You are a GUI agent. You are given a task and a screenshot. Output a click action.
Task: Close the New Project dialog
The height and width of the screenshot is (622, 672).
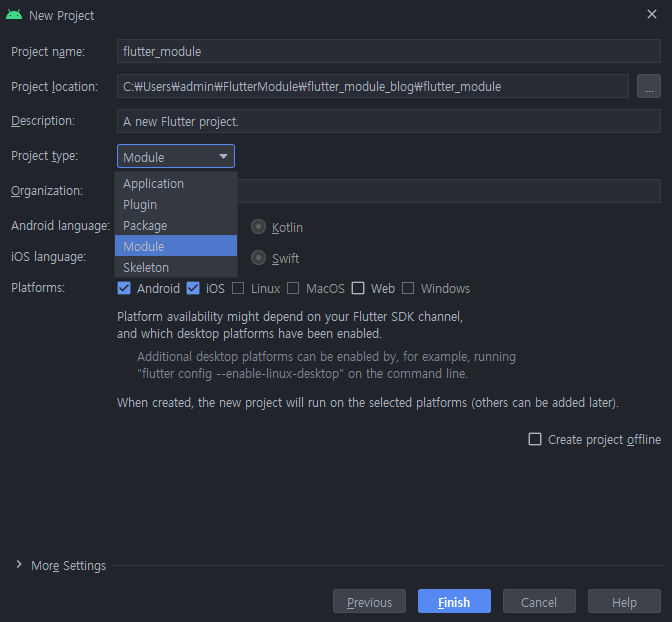[x=652, y=14]
